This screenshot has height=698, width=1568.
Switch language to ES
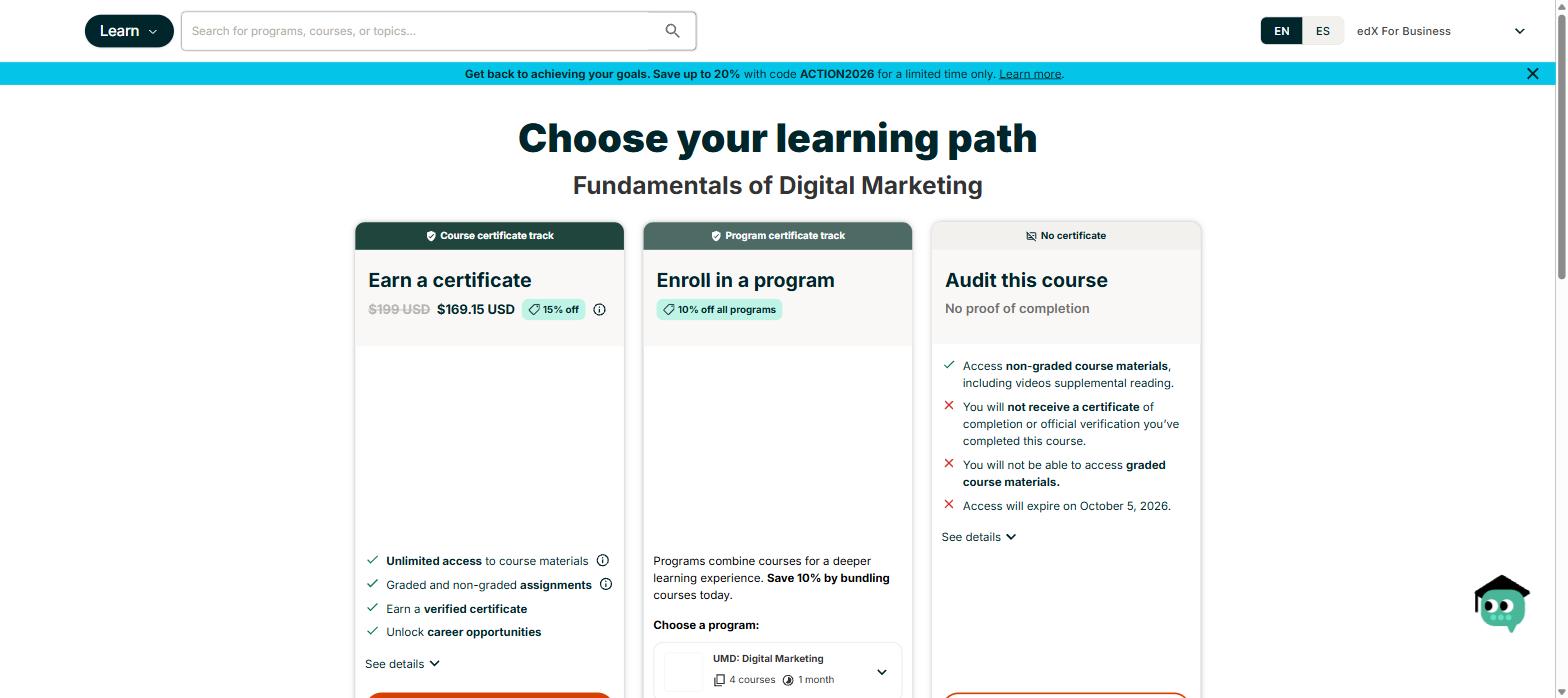pos(1323,31)
